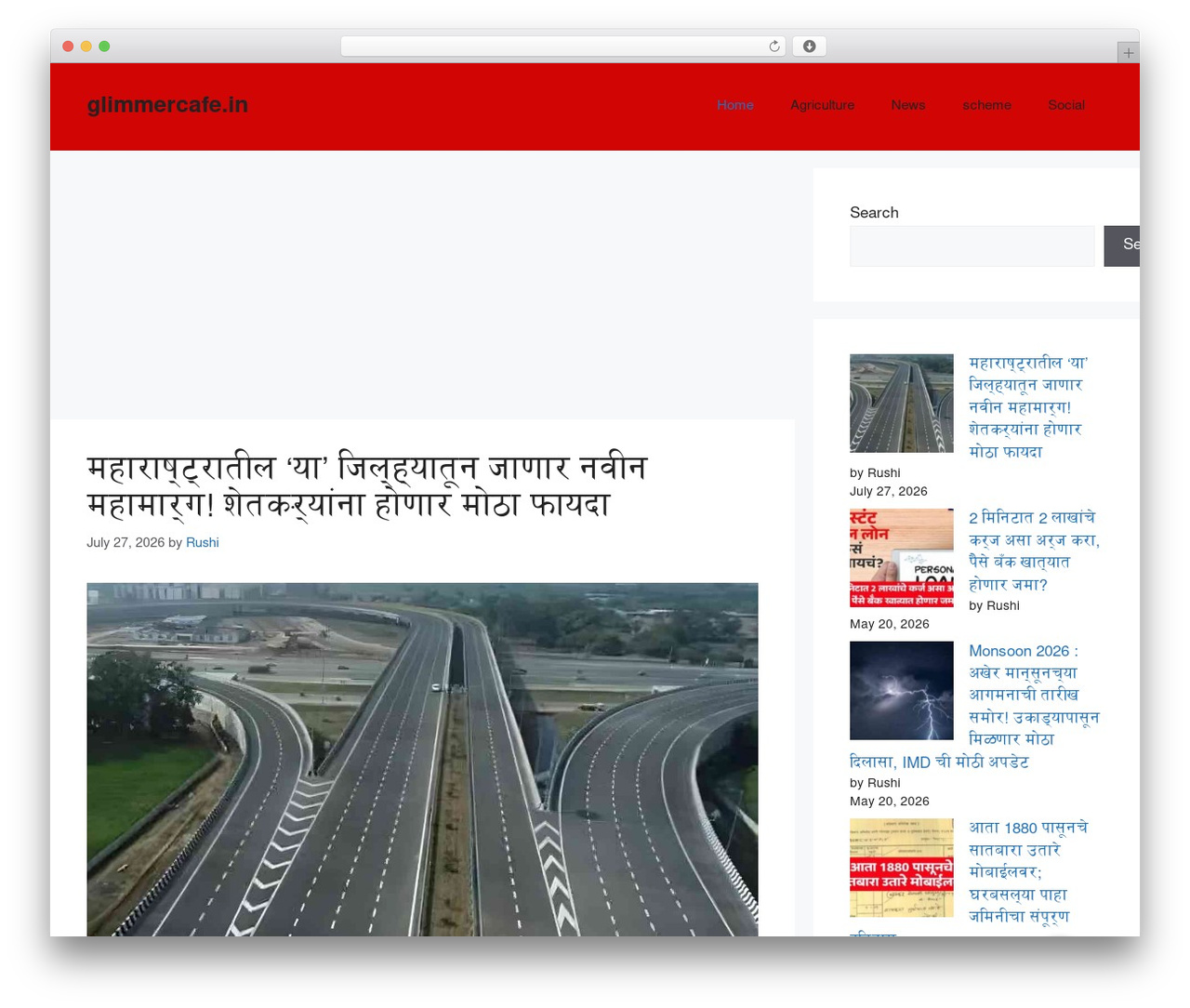
Task: Click 'by Rushi' under sidebar highway post
Action: (875, 472)
